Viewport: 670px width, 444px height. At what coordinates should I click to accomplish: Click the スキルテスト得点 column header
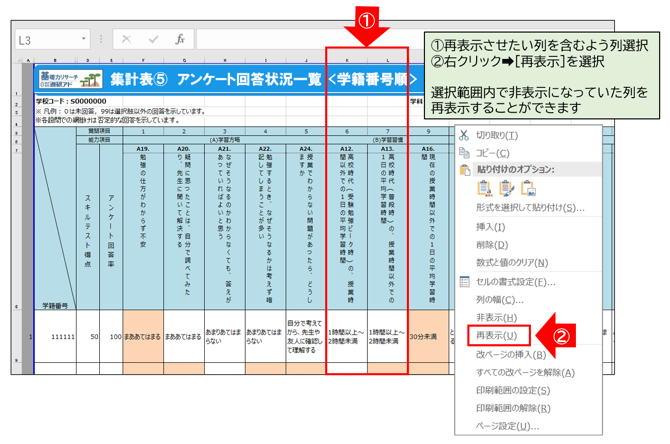[88, 227]
